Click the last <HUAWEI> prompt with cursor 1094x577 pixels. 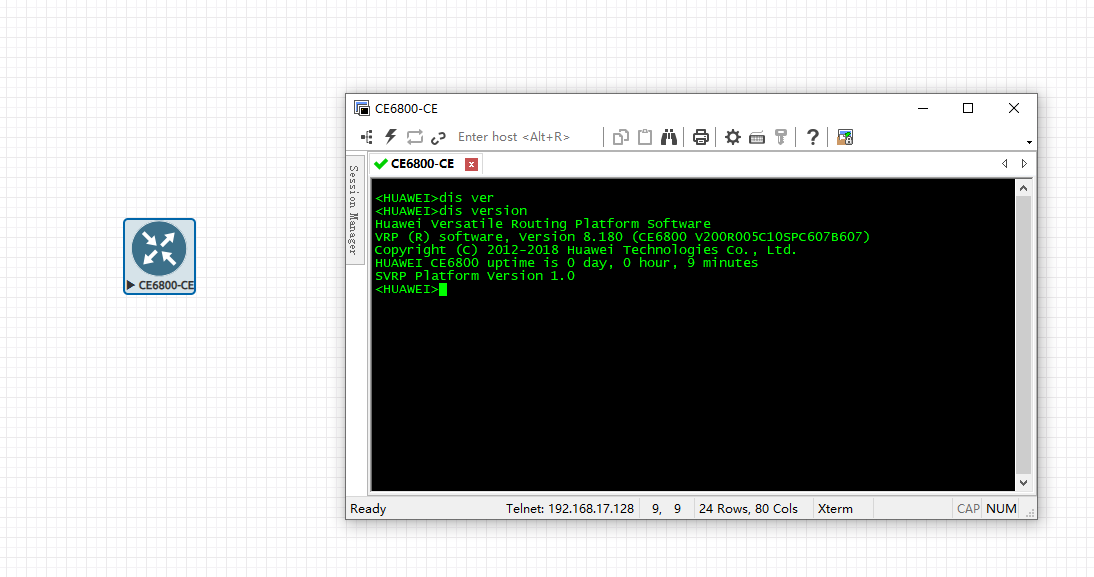point(410,289)
